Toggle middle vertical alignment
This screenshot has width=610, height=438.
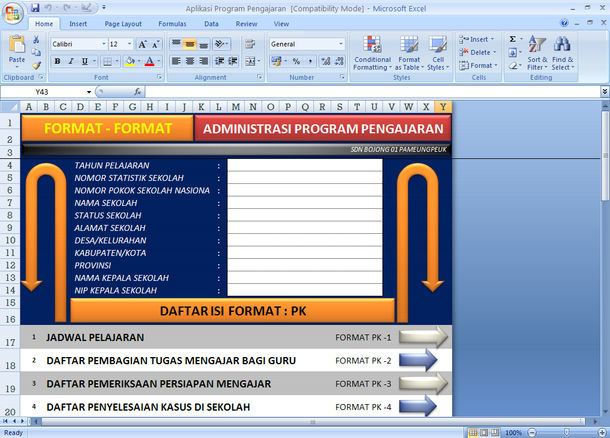(x=190, y=44)
